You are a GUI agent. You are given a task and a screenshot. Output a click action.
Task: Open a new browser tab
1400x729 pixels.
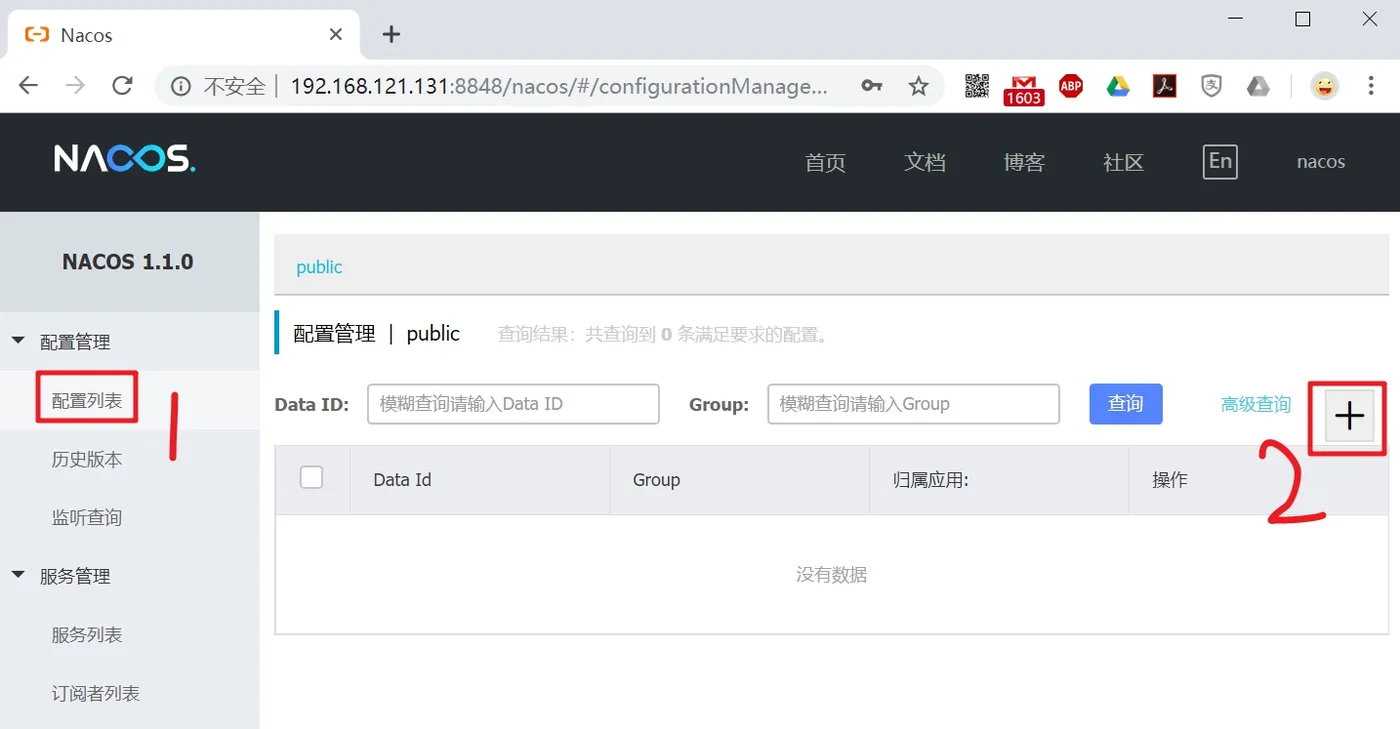[392, 34]
